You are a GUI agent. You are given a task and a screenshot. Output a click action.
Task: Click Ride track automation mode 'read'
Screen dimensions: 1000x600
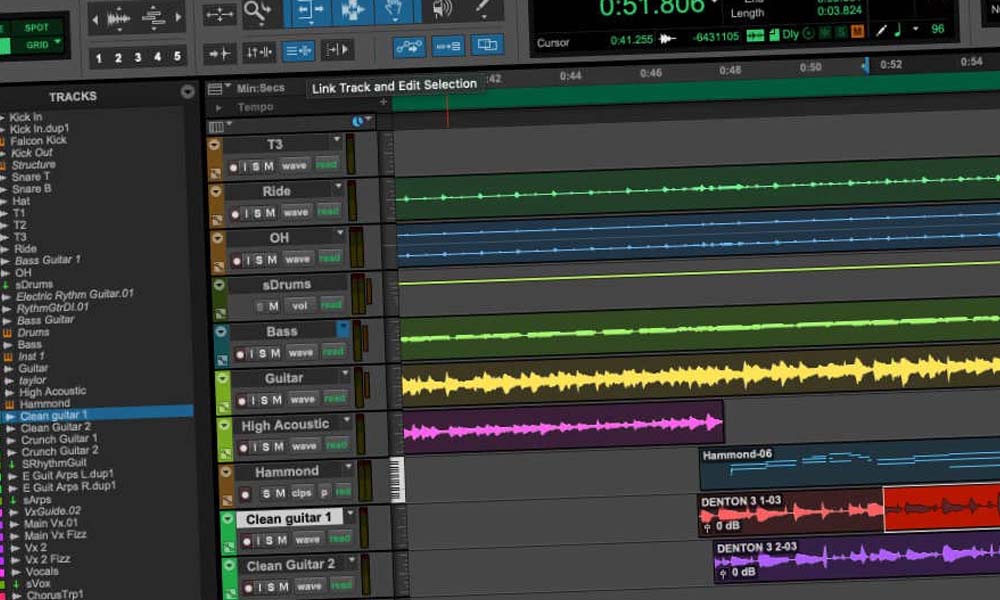pos(328,211)
